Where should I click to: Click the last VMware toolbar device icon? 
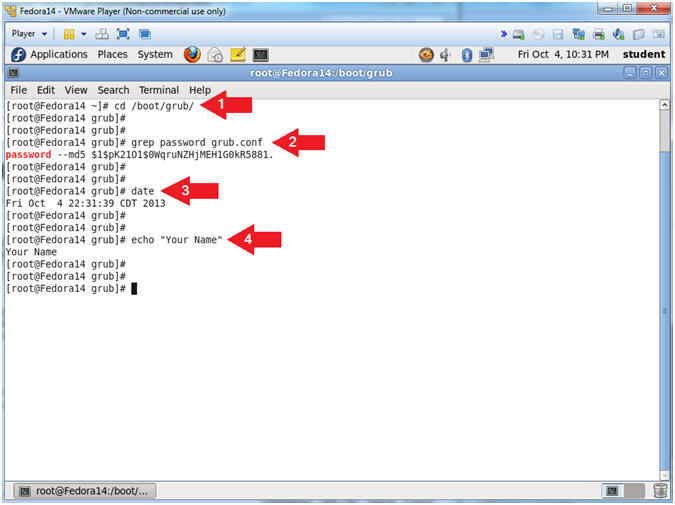tap(659, 34)
